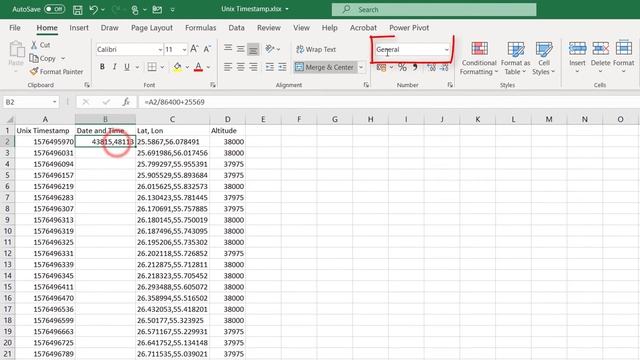The image size is (640, 360).
Task: Open Conditional Formatting menu
Action: click(x=479, y=58)
